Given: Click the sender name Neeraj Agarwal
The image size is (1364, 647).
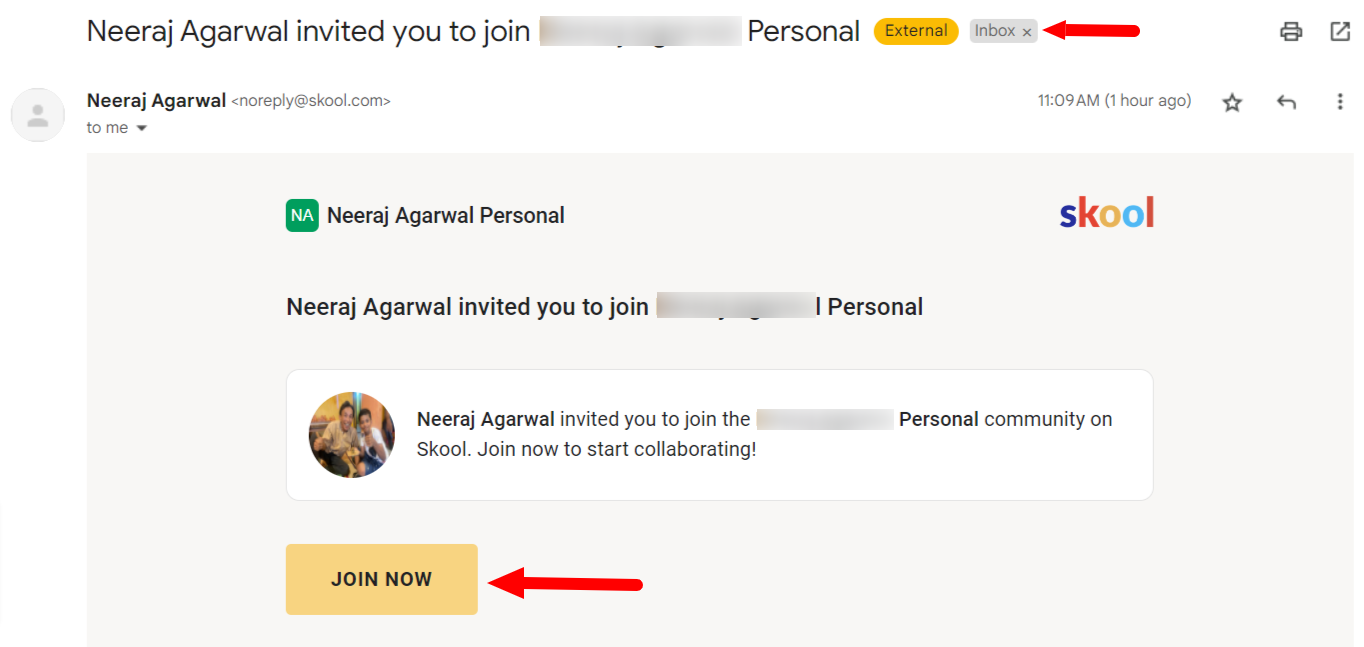Looking at the screenshot, I should coord(156,100).
